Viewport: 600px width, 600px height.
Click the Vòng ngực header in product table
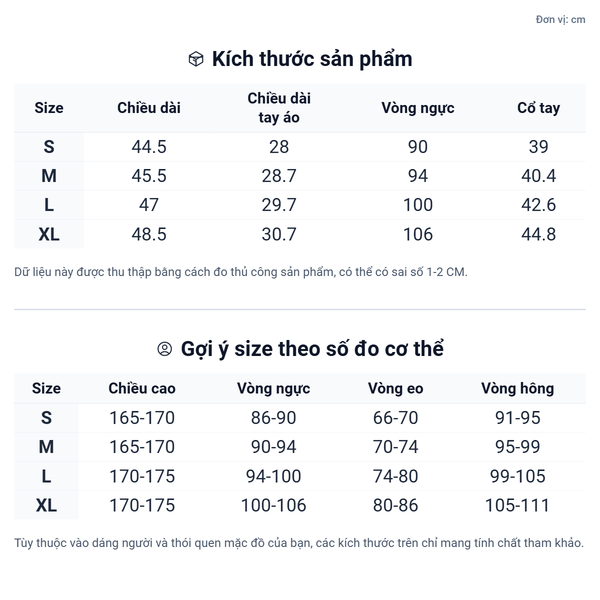pos(418,108)
